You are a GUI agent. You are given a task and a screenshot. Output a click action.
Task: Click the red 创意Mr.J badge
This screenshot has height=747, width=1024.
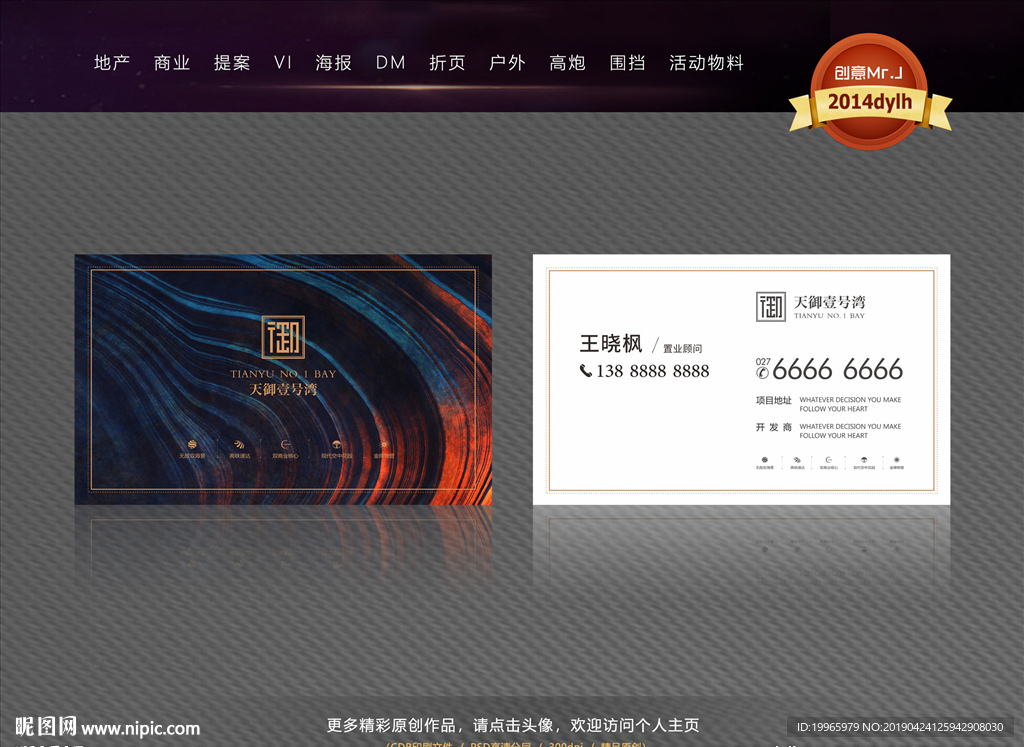pos(869,72)
